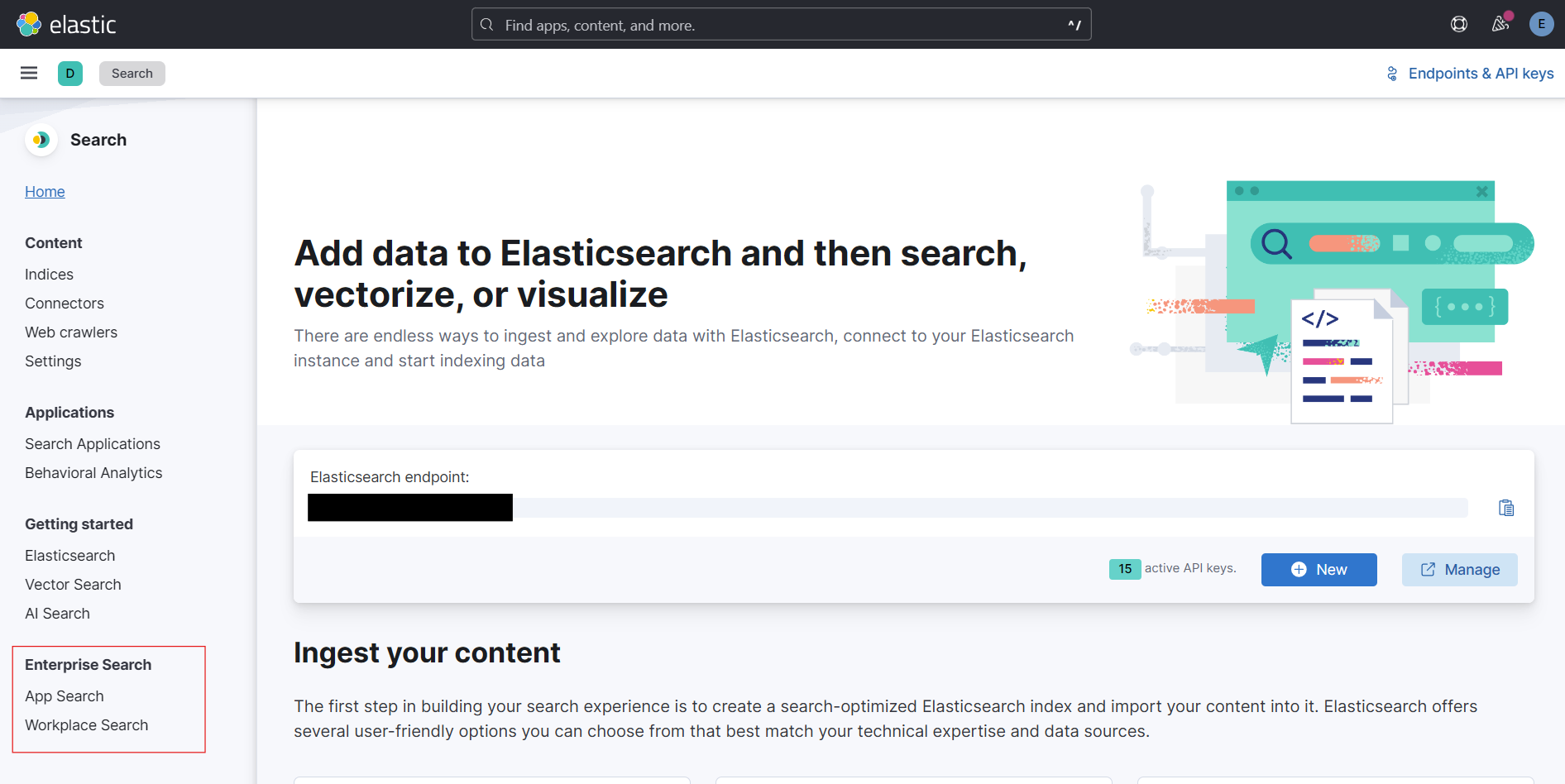
Task: Toggle the hamburger navigation menu
Action: [29, 73]
